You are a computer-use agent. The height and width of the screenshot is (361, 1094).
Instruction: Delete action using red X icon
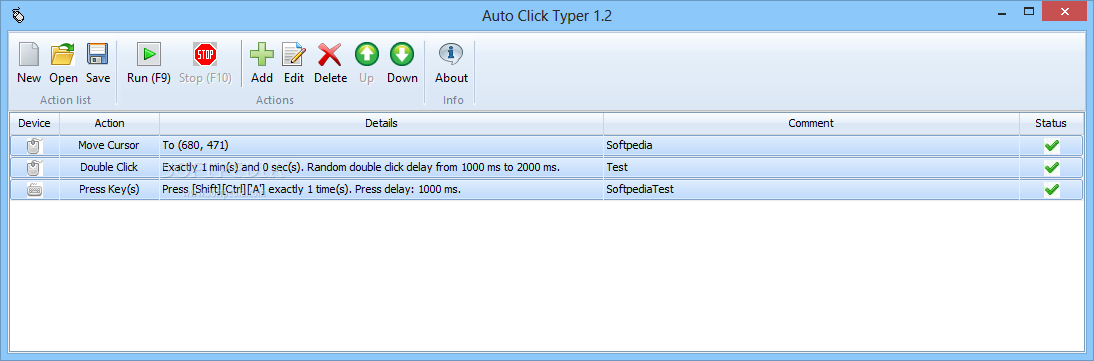330,63
